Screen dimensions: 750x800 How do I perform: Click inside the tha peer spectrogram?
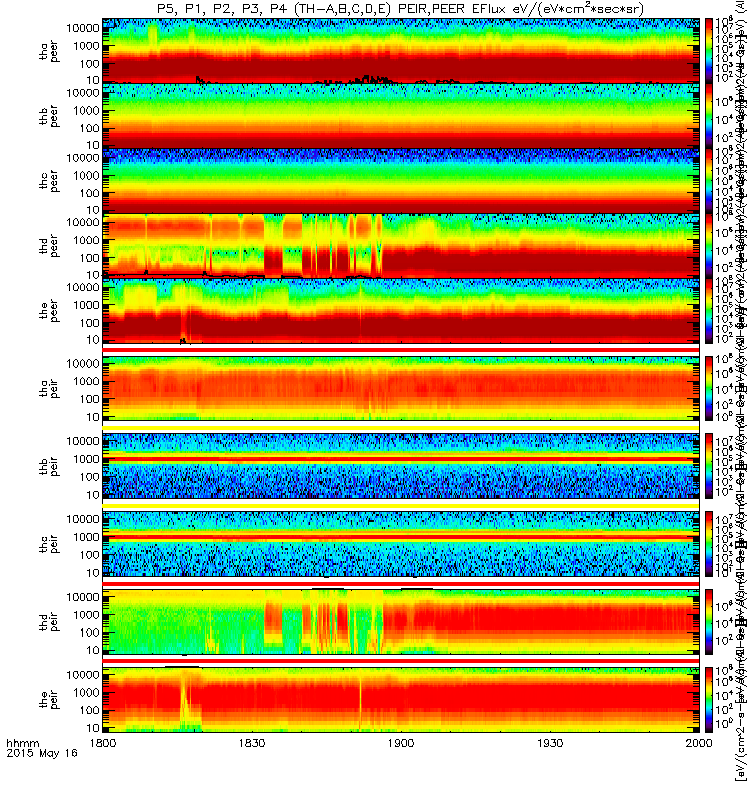tap(401, 51)
